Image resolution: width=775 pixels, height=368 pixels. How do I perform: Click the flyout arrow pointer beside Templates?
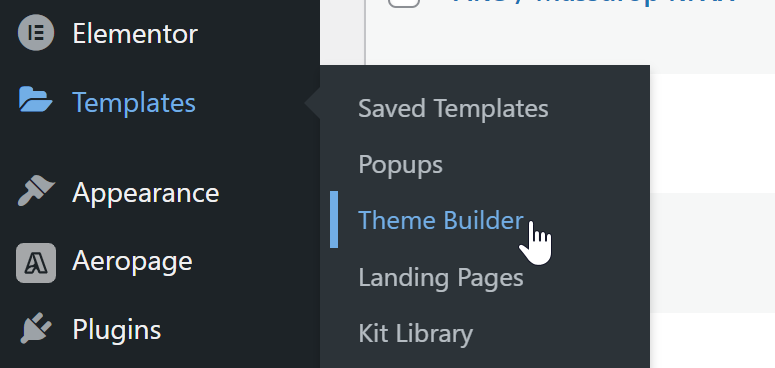click(x=313, y=103)
